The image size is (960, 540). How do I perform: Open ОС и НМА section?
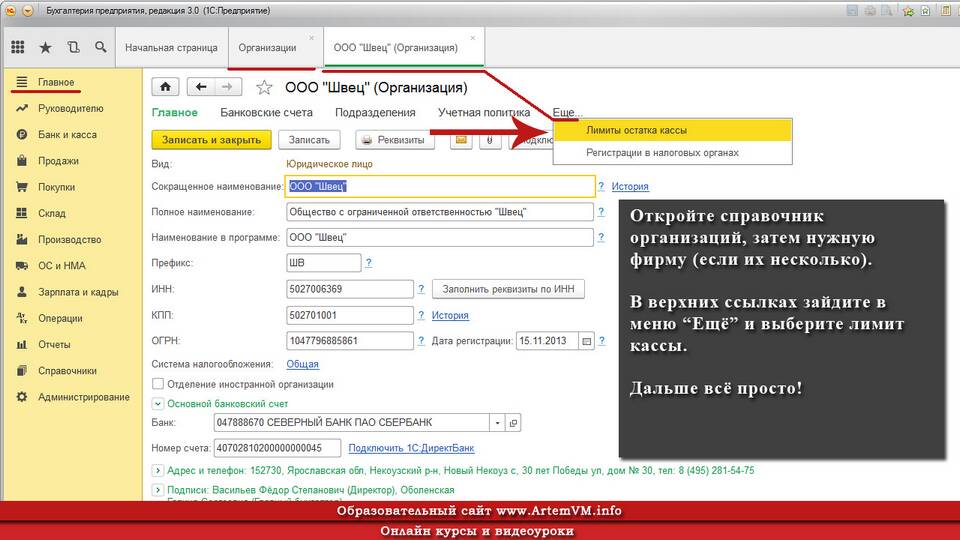coord(62,266)
